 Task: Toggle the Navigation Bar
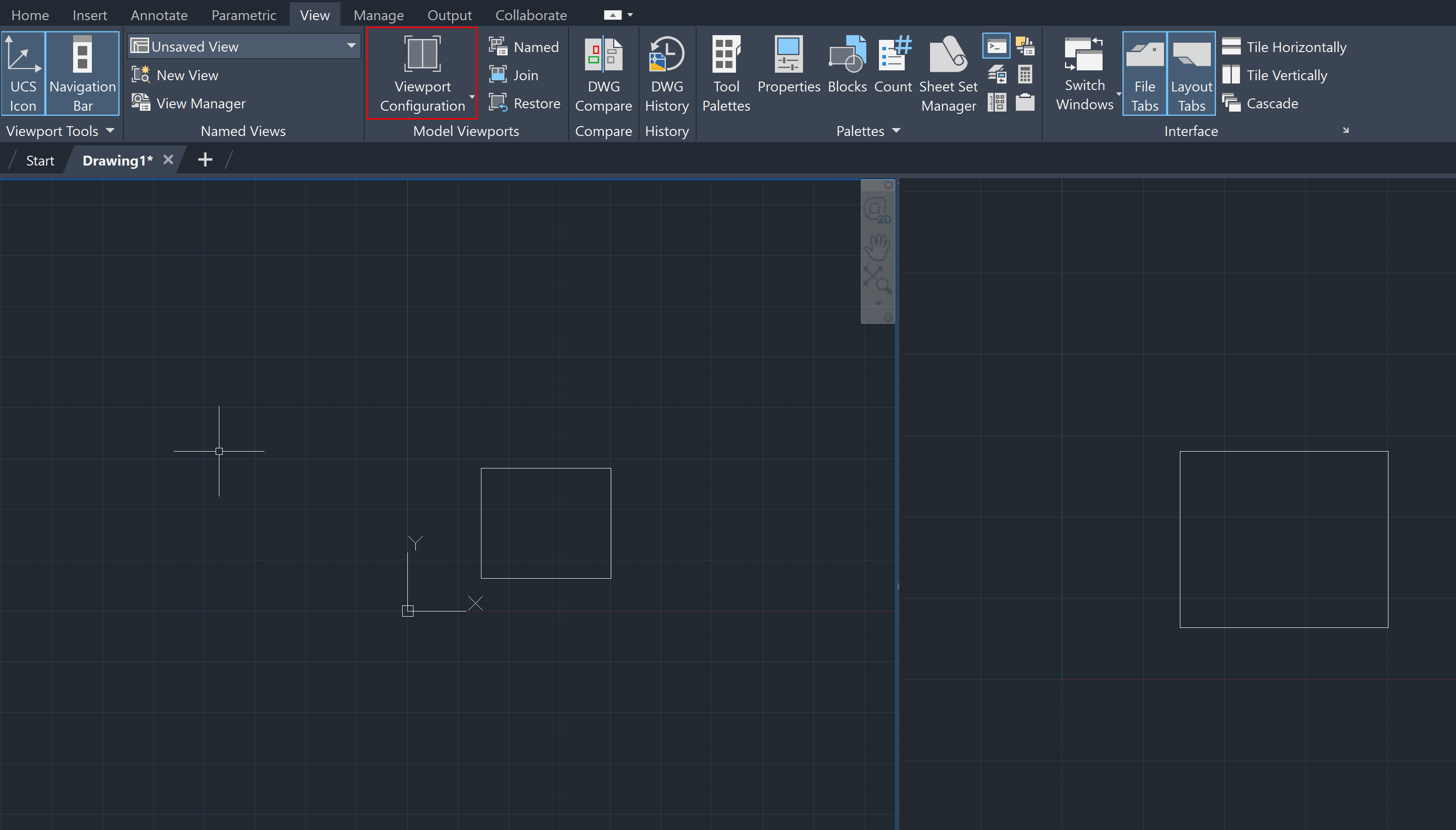click(82, 73)
